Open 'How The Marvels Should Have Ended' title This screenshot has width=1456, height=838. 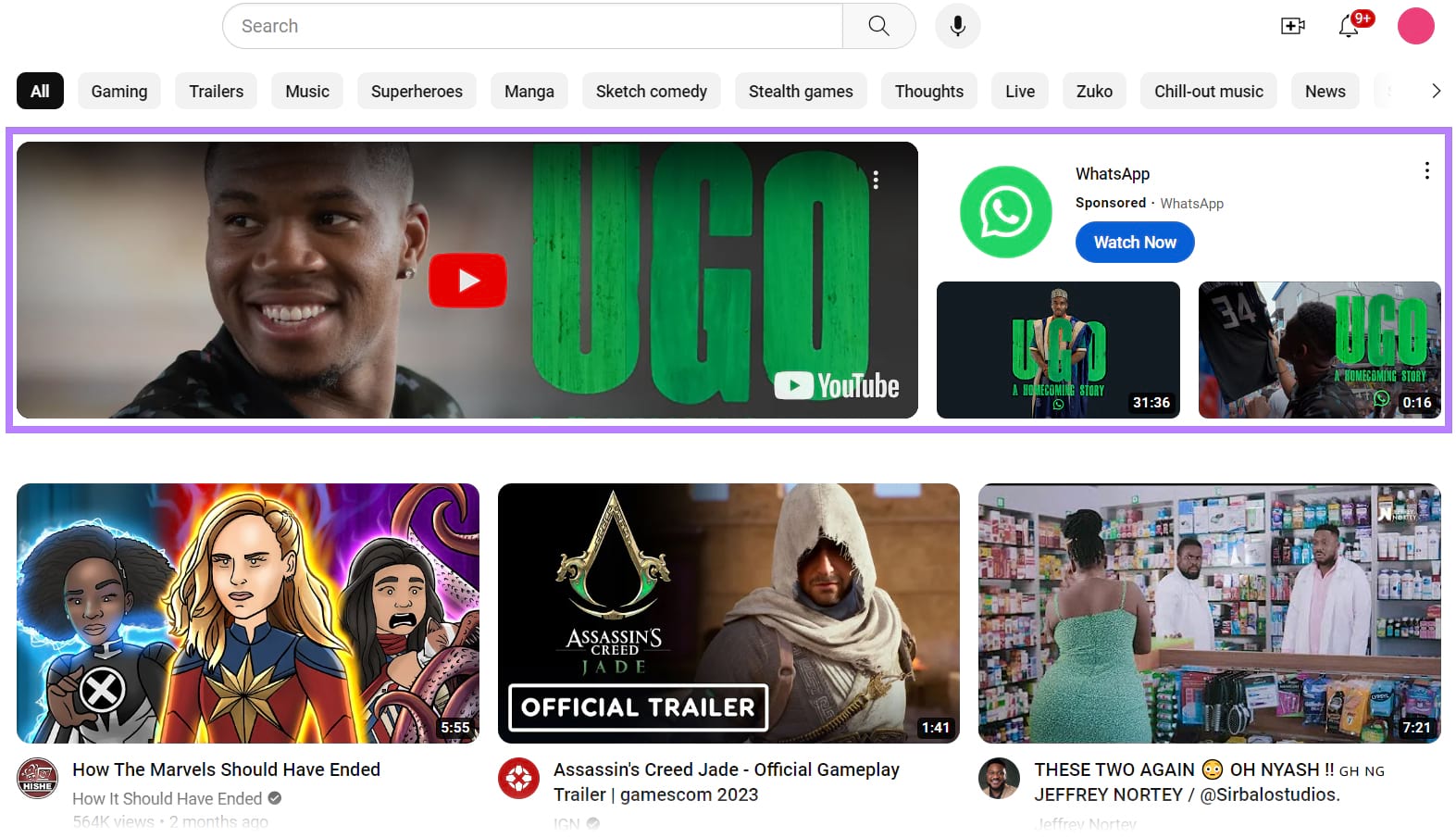[x=227, y=769]
